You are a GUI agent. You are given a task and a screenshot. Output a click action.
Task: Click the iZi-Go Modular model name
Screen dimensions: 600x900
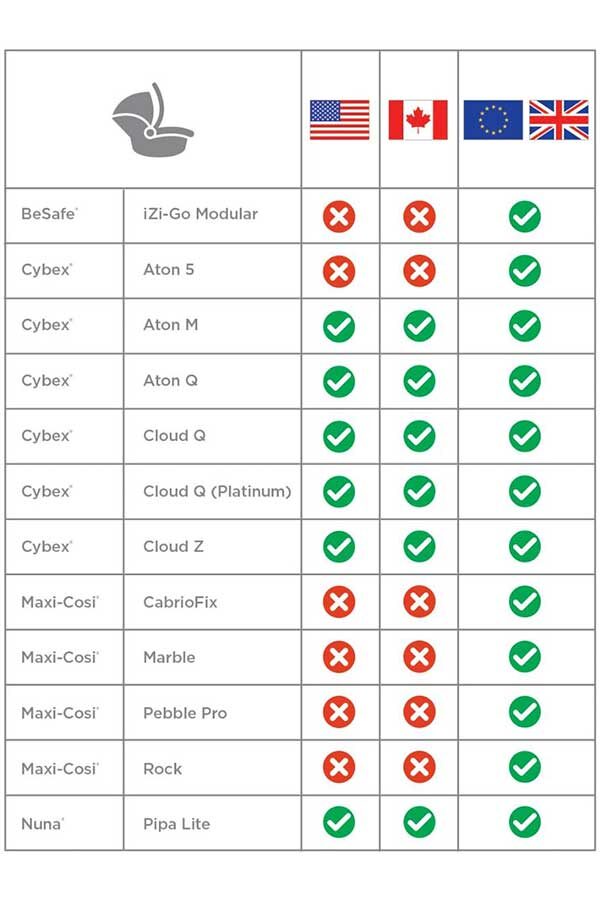point(200,214)
